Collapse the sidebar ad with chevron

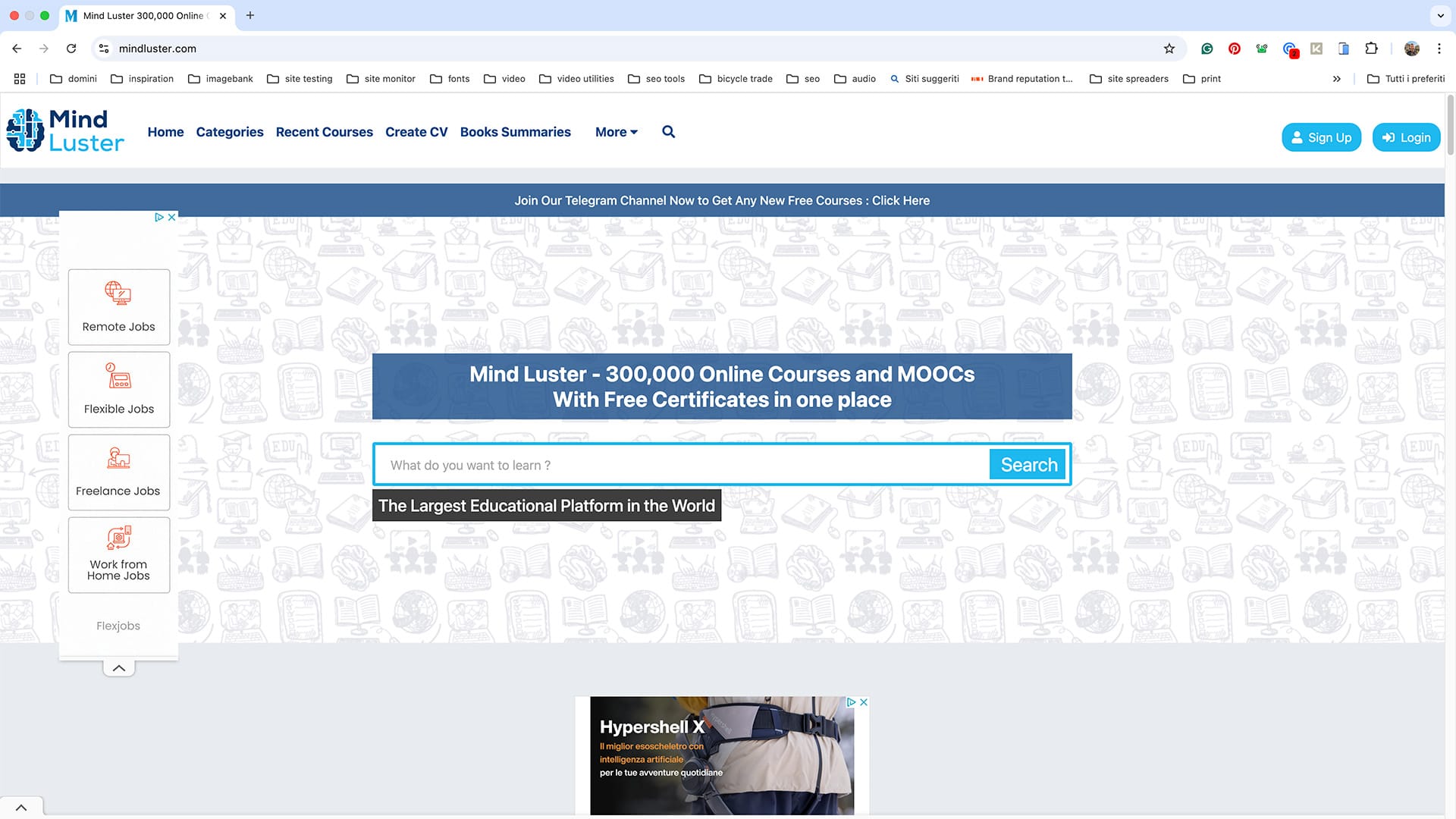coord(119,668)
